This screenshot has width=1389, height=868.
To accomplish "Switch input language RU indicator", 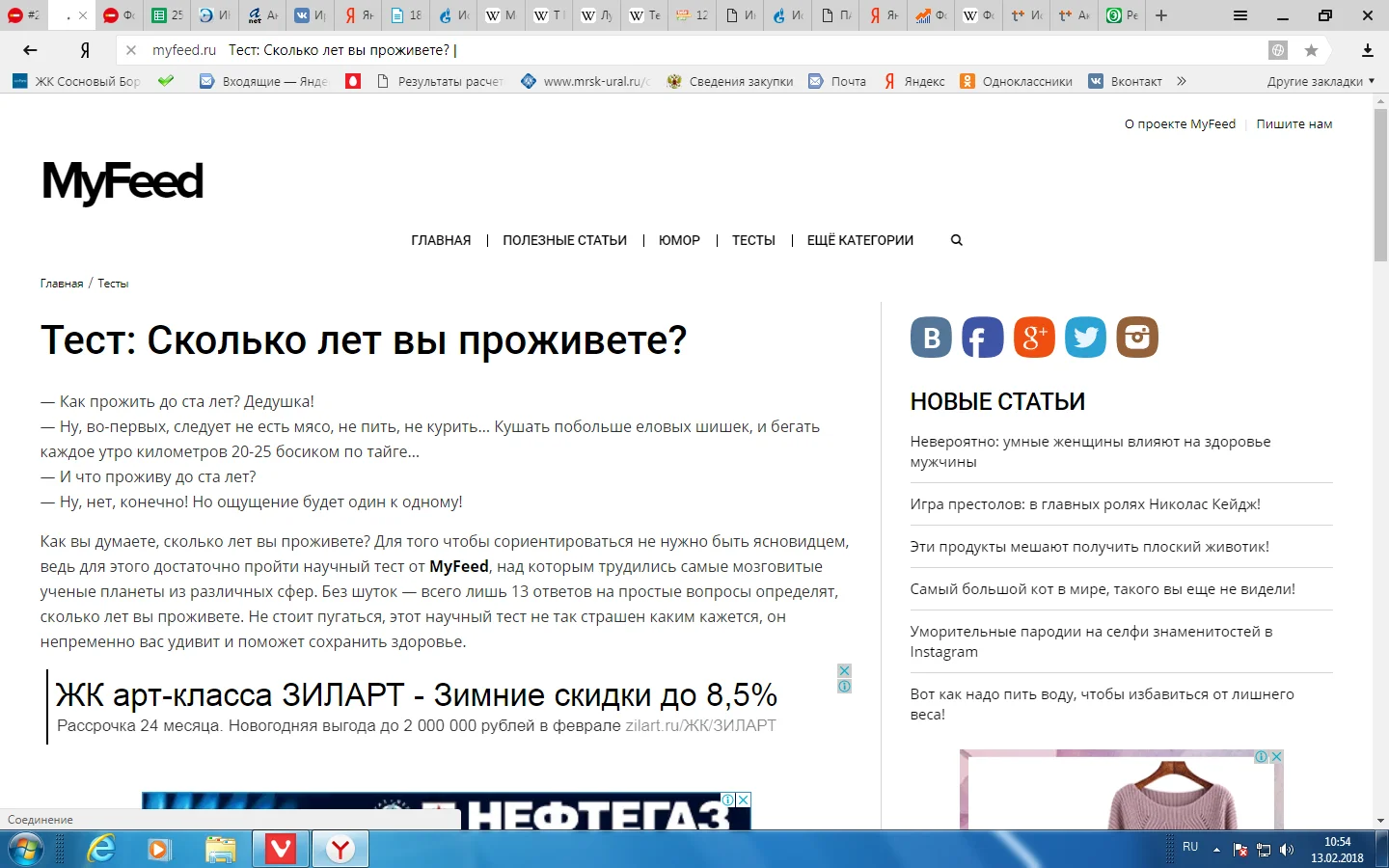I will point(1190,847).
